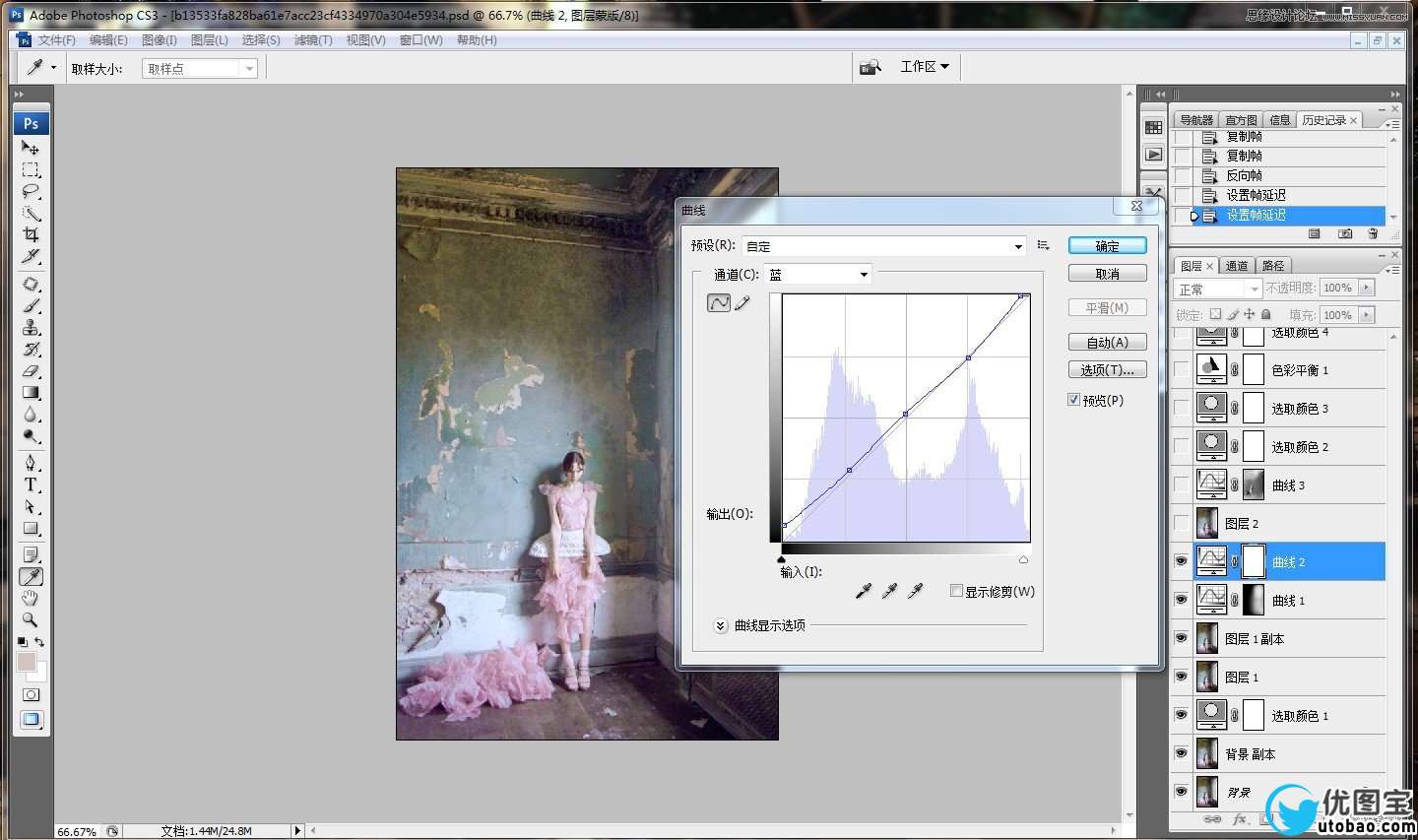Hide the 图层 1 副本 layer

pos(1181,638)
